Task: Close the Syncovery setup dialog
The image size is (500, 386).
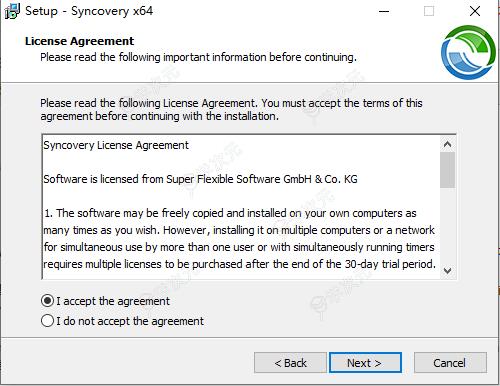Action: coord(475,11)
